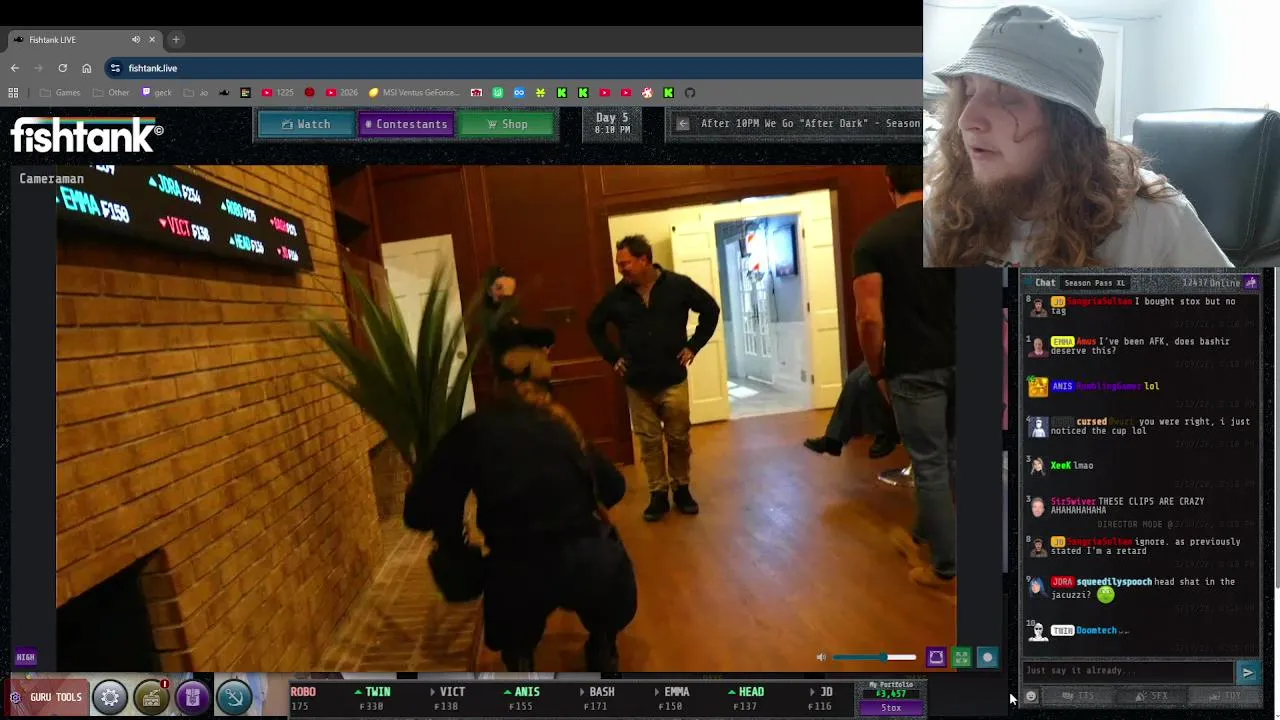Select the ROBO stock
1280x720 pixels.
[x=303, y=698]
